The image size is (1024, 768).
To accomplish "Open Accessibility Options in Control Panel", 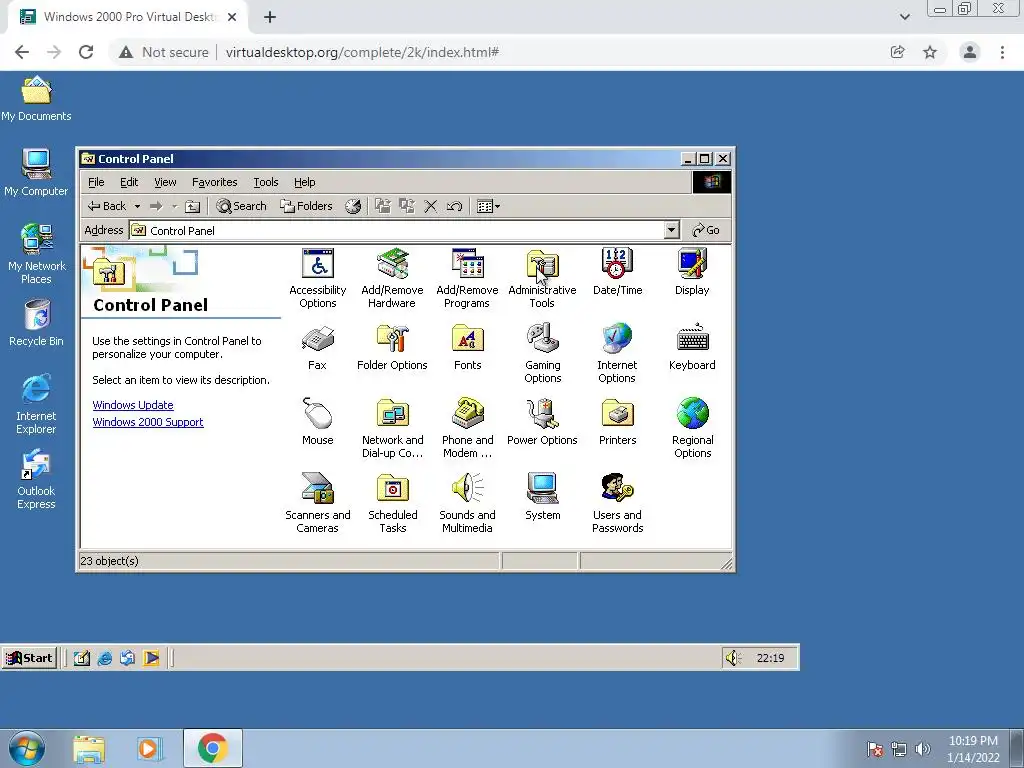I will point(318,278).
